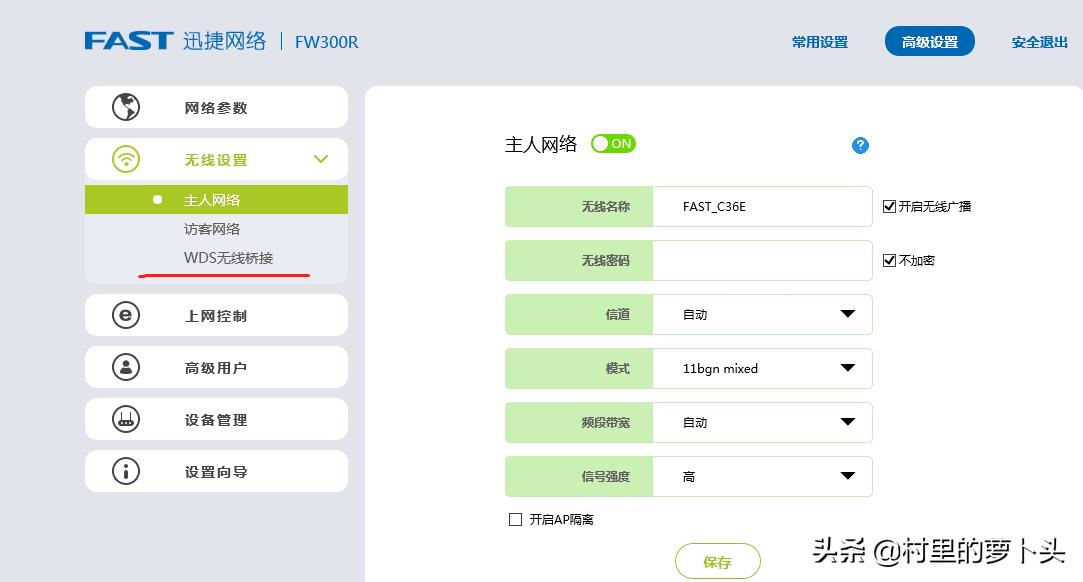The width and height of the screenshot is (1083, 582).
Task: Click the 上网控制 sidebar icon
Action: click(x=124, y=314)
